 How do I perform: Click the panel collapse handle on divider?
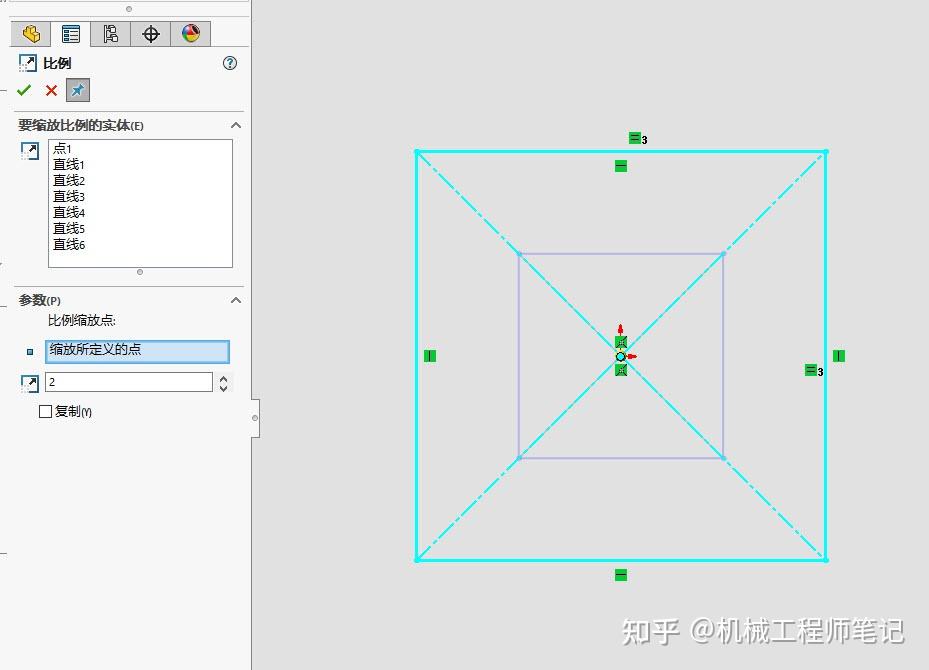(x=255, y=418)
